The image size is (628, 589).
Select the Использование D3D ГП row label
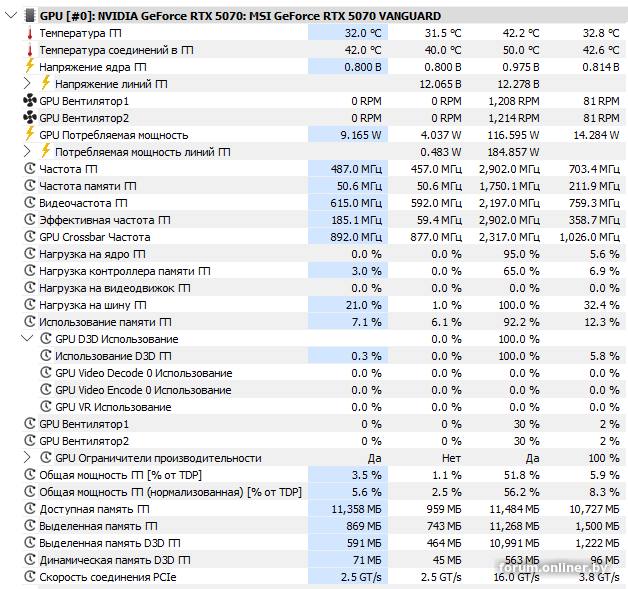point(113,356)
